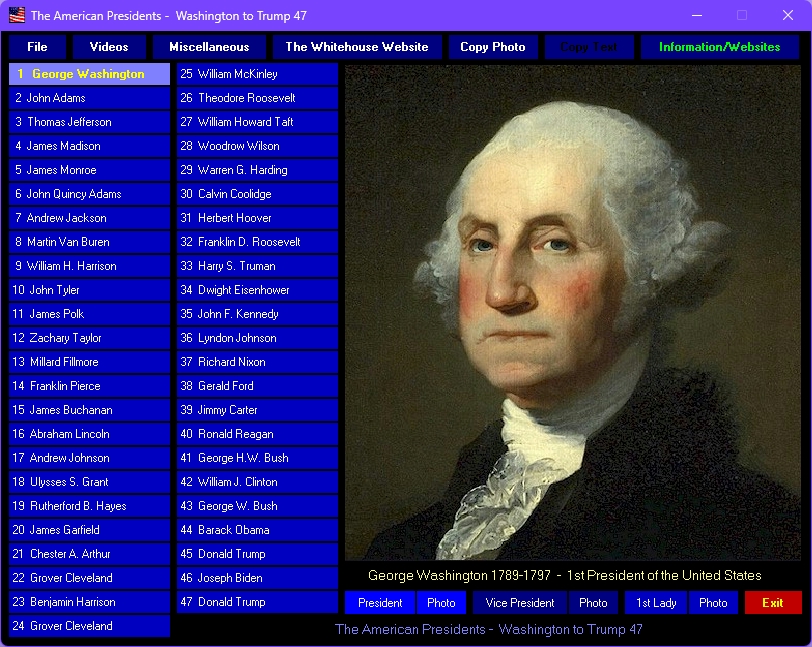
Task: Pick 44 Barack Obama
Action: [257, 530]
